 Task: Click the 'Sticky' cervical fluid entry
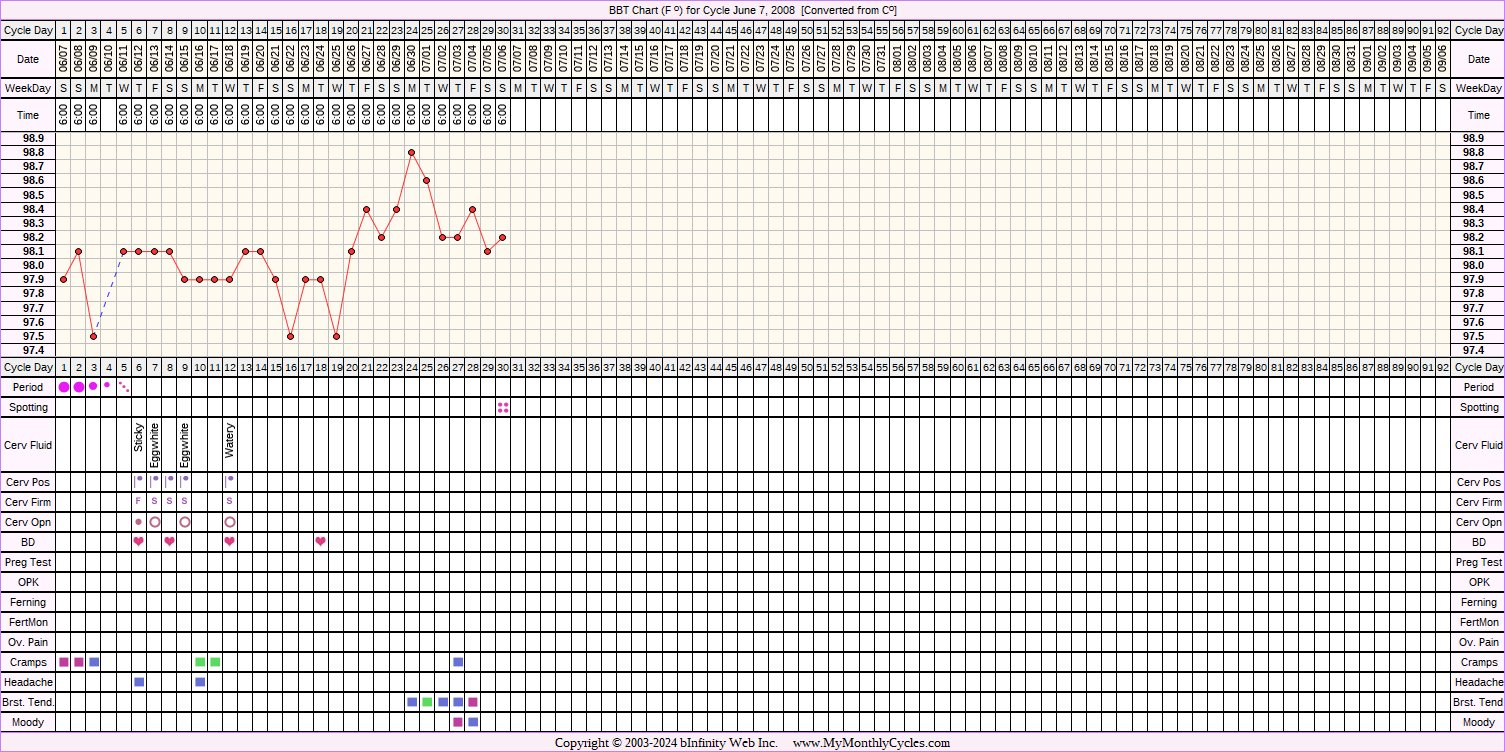[x=139, y=437]
